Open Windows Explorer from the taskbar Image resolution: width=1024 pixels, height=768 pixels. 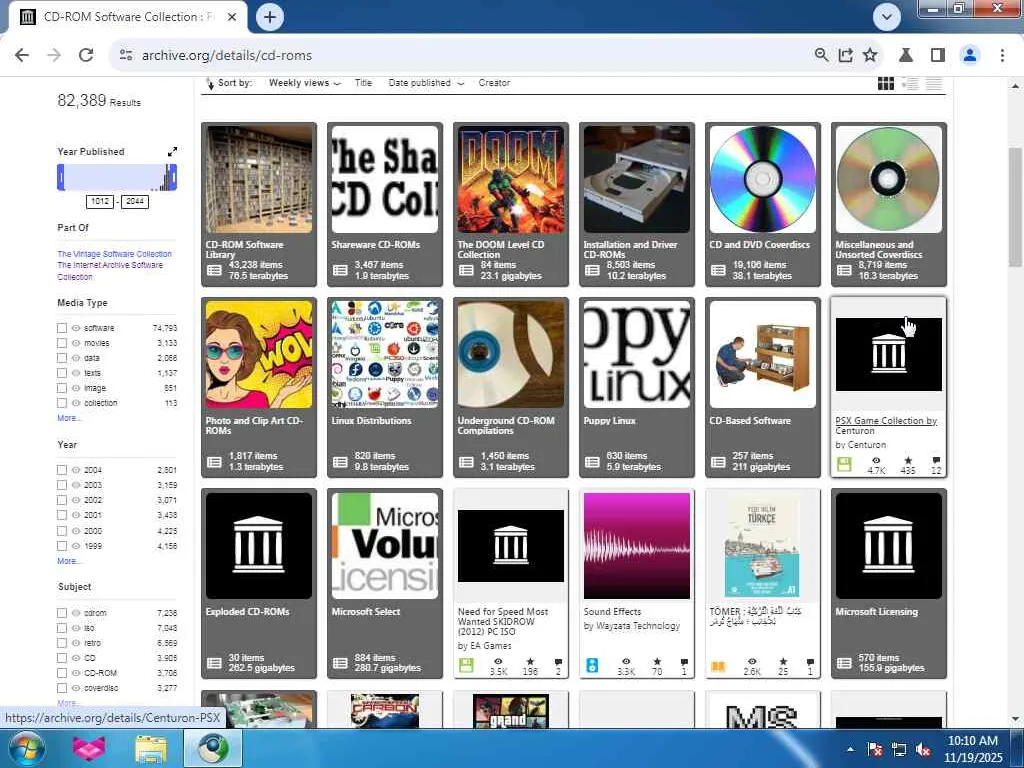[x=151, y=749]
